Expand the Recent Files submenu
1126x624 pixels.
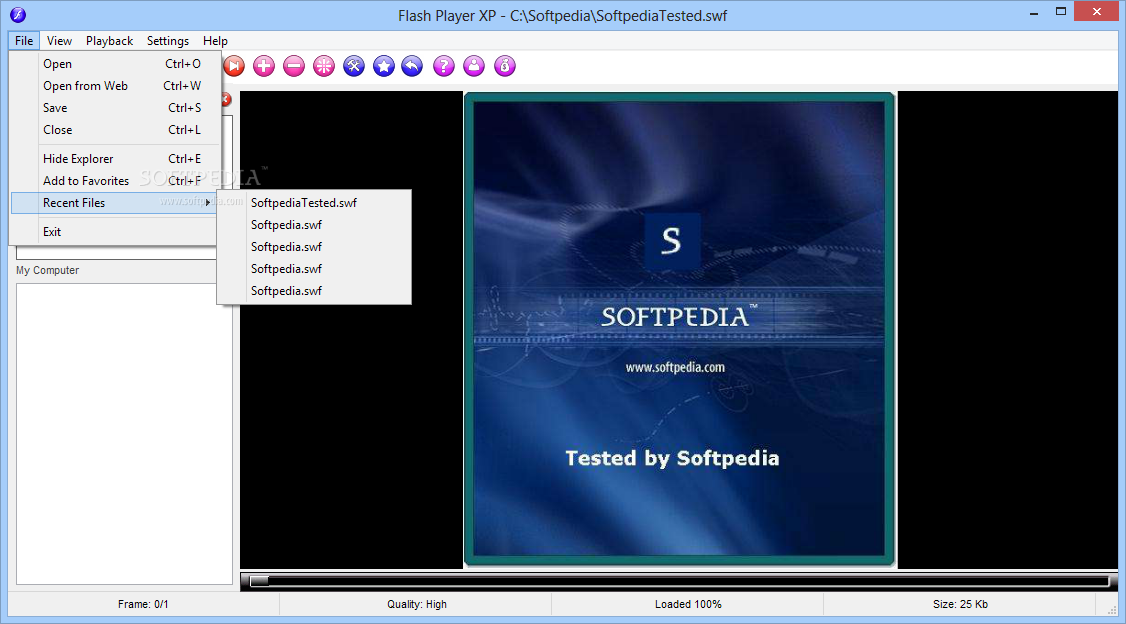click(115, 202)
